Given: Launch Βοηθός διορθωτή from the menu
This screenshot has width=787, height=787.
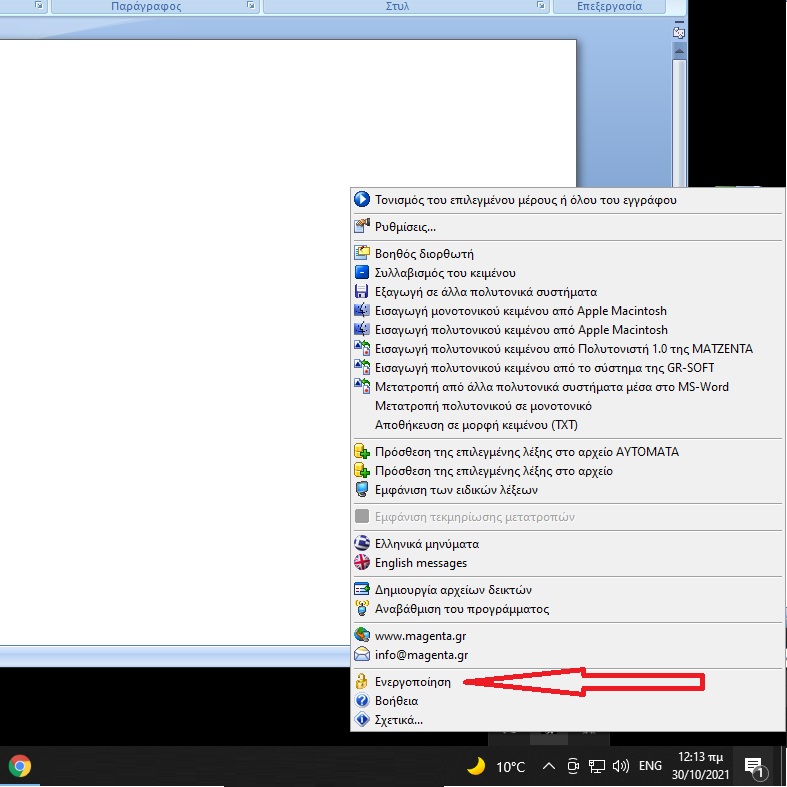Looking at the screenshot, I should pyautogui.click(x=423, y=254).
